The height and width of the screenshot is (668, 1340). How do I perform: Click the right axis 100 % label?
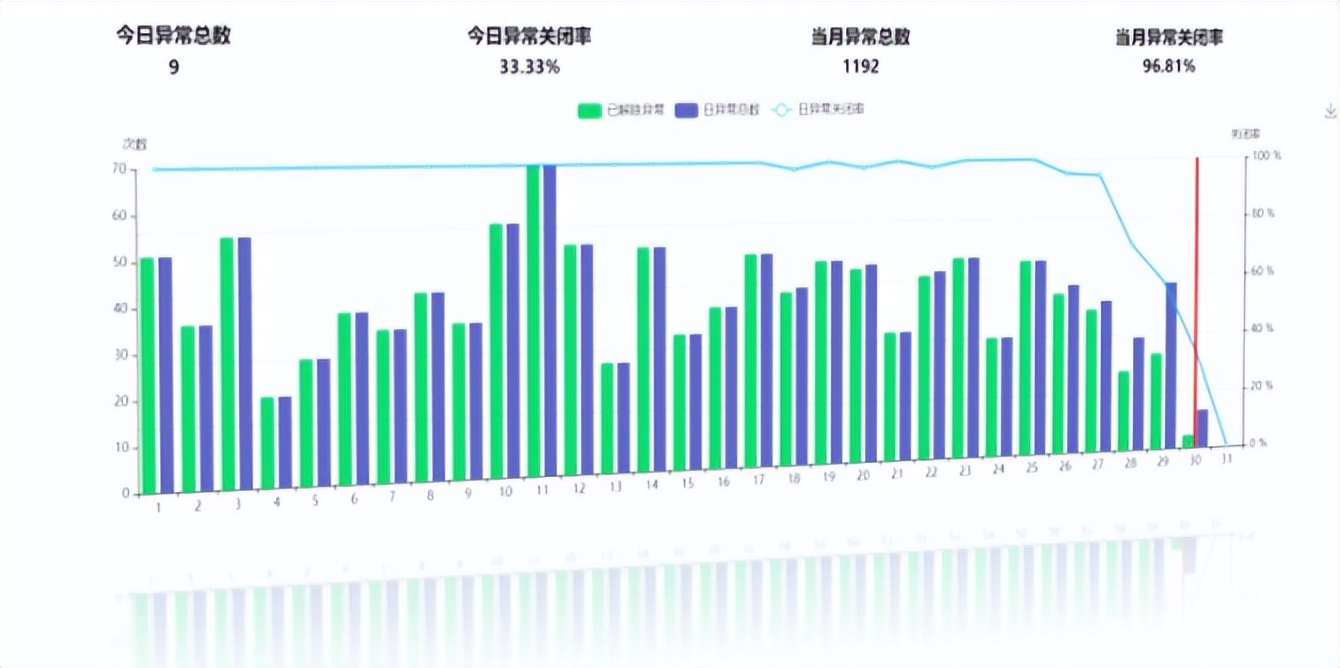pos(1266,157)
